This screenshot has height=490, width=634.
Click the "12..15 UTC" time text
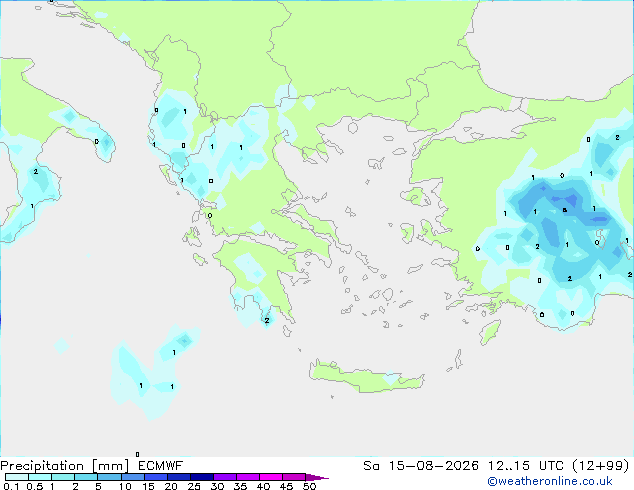point(526,466)
